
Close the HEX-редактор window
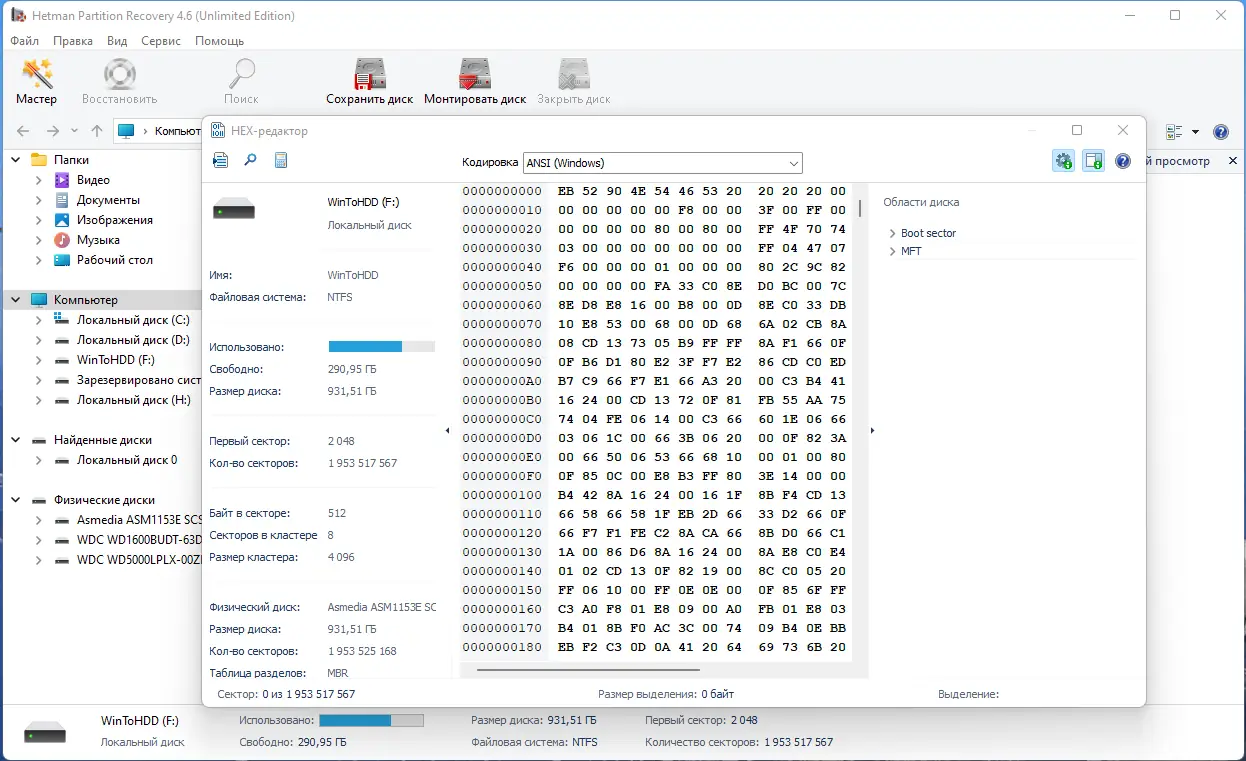1123,130
